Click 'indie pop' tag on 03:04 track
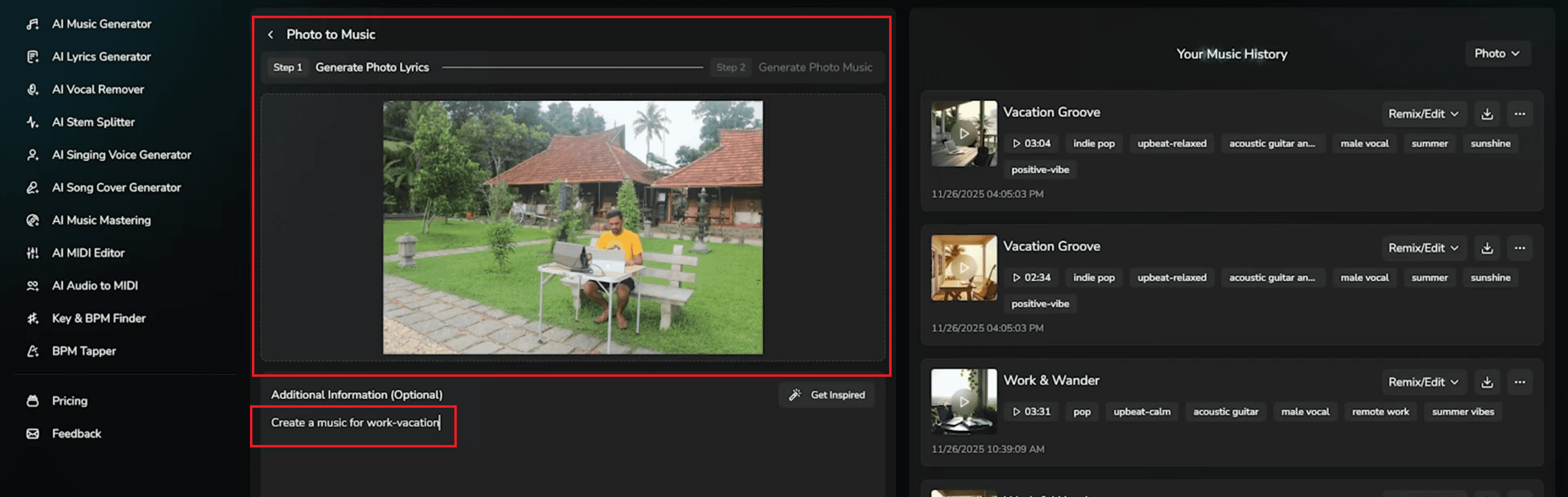Image resolution: width=1568 pixels, height=497 pixels. click(x=1094, y=144)
